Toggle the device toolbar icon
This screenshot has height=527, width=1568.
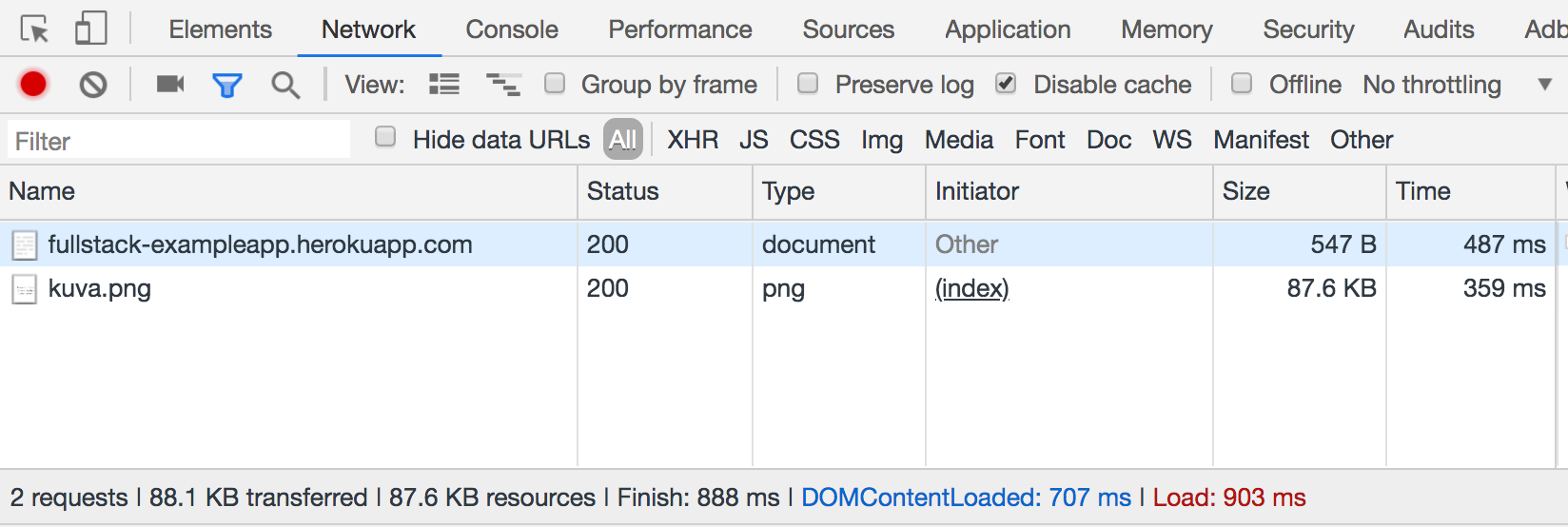[90, 29]
